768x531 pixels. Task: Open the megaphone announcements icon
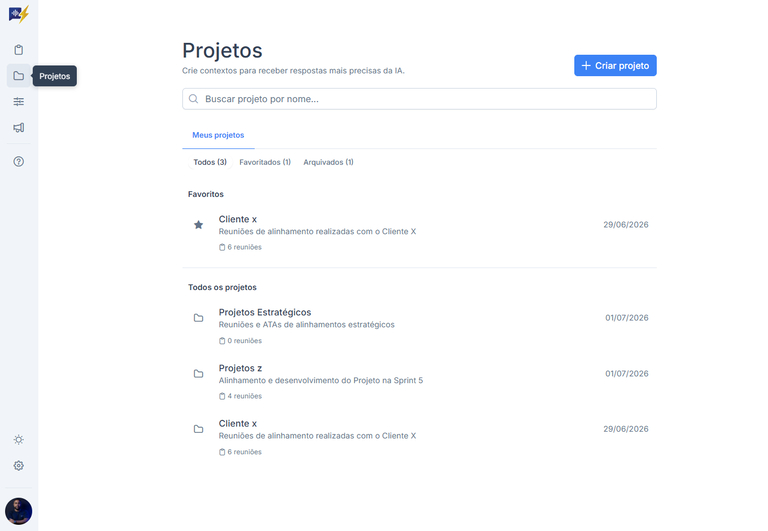coord(19,127)
